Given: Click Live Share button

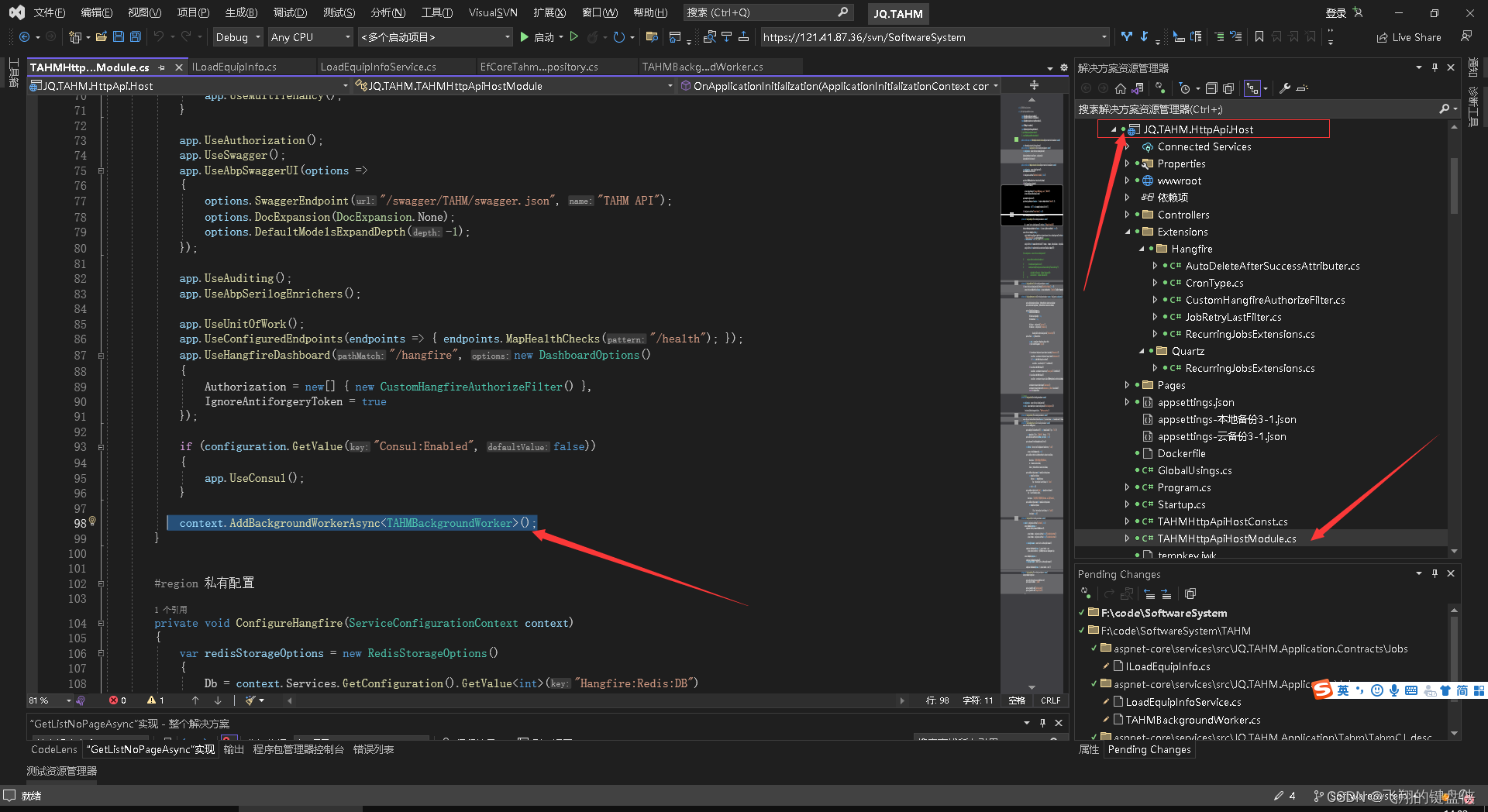Looking at the screenshot, I should [1409, 36].
